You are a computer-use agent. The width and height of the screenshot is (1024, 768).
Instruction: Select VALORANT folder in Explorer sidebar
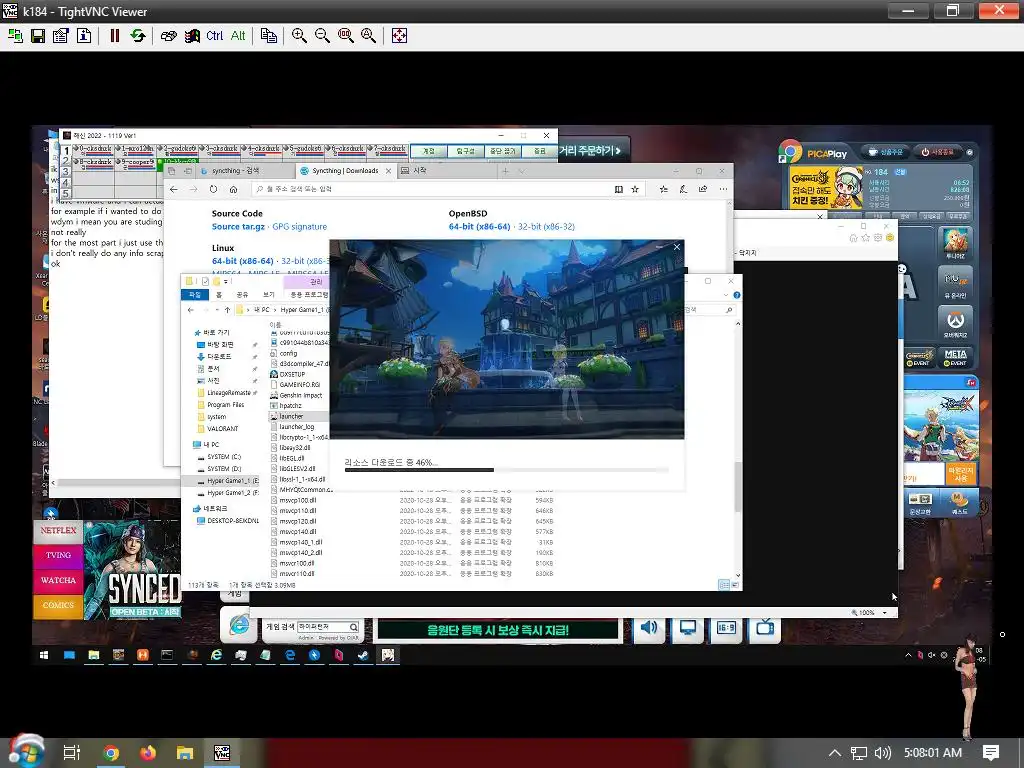pos(222,428)
